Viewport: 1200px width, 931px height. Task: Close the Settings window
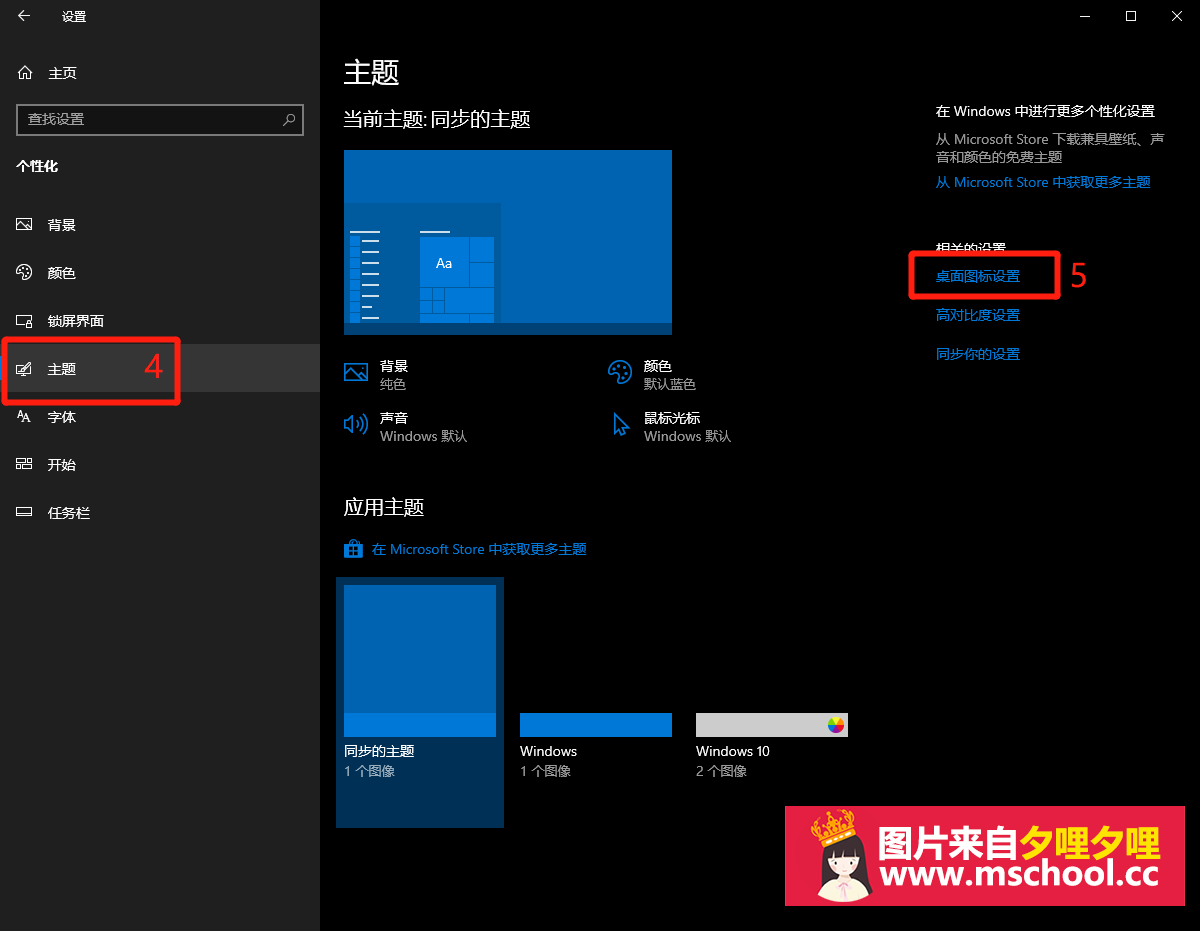[1177, 16]
